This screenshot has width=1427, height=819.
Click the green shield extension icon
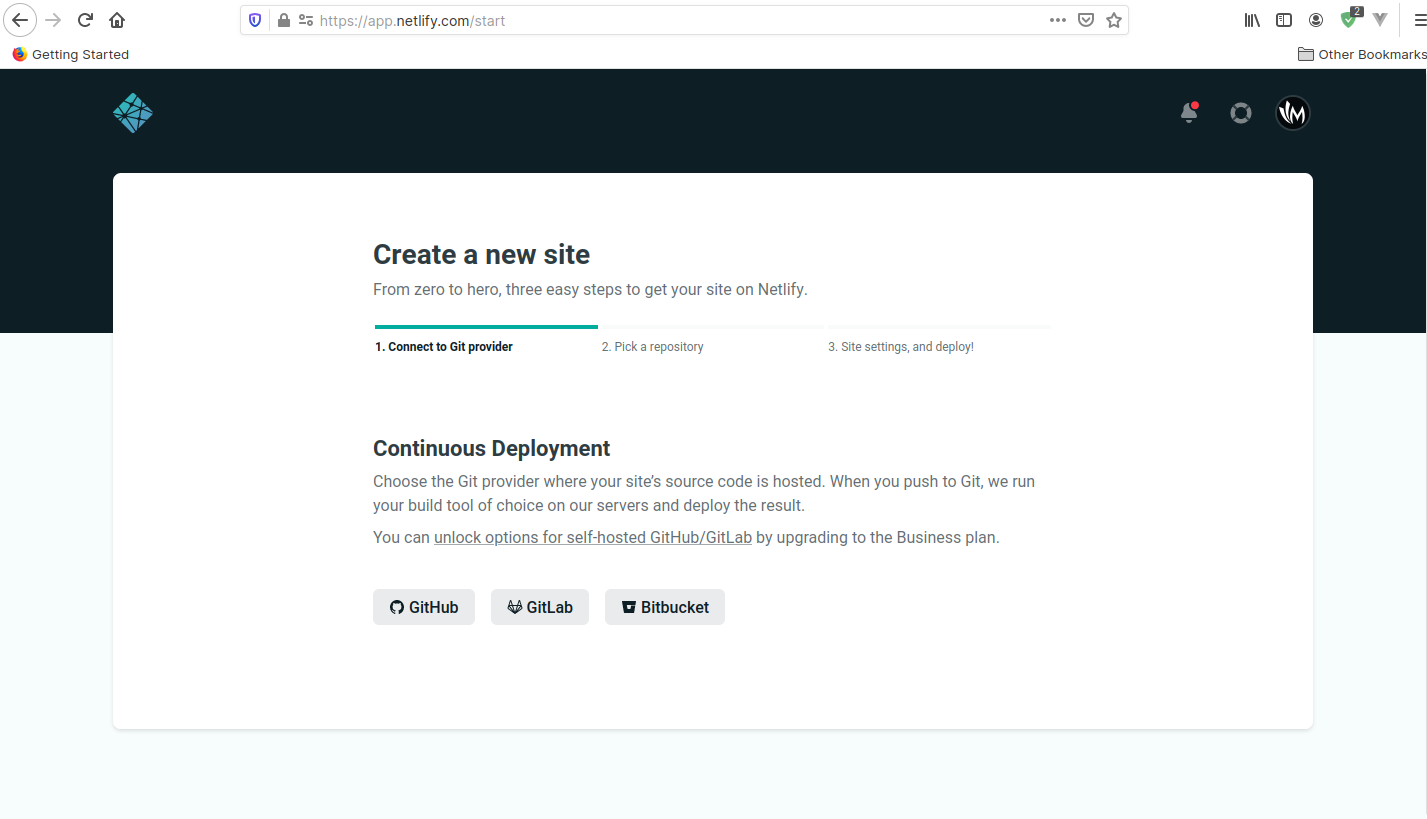(x=1350, y=18)
